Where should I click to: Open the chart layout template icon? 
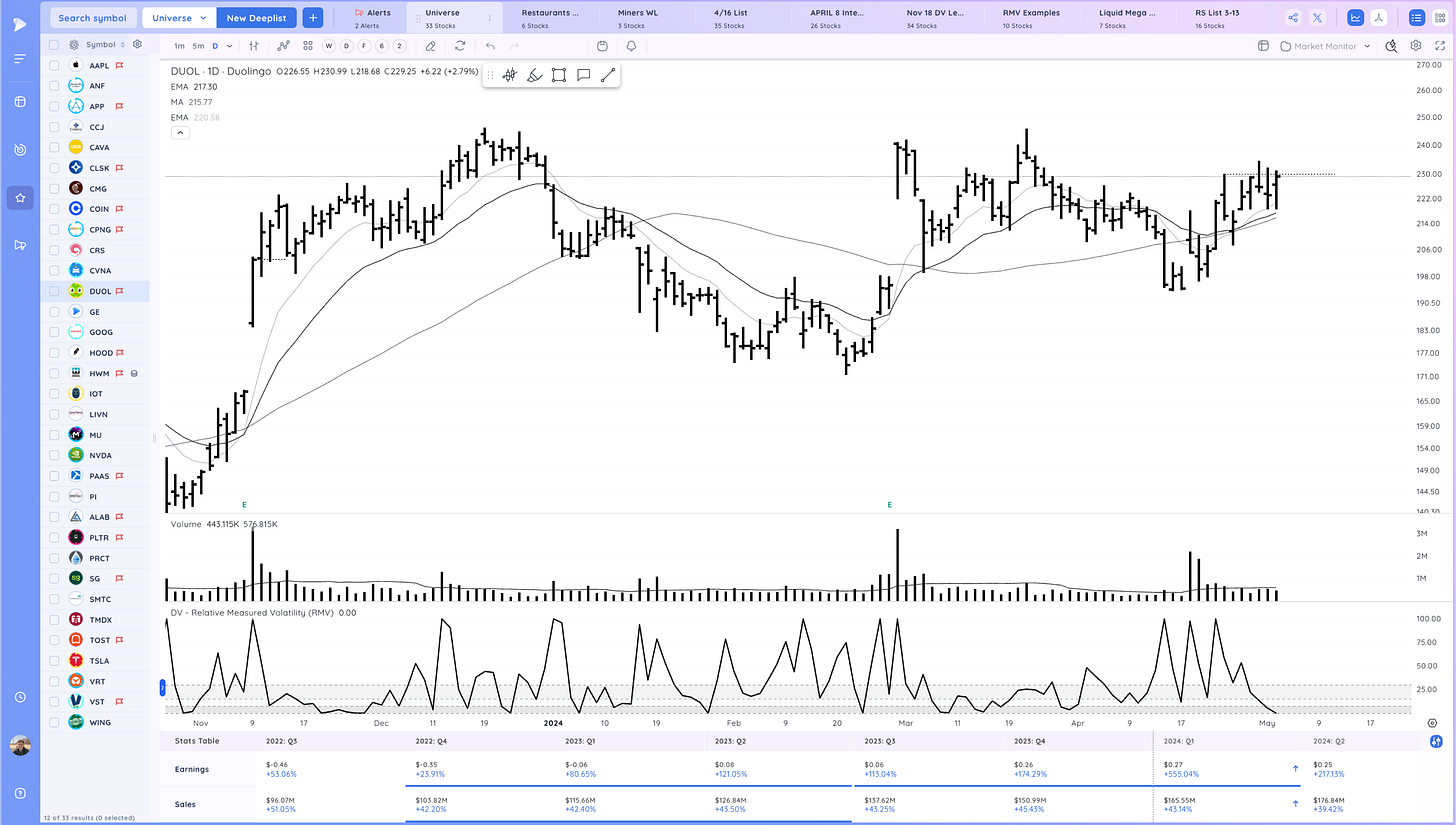tap(1263, 46)
